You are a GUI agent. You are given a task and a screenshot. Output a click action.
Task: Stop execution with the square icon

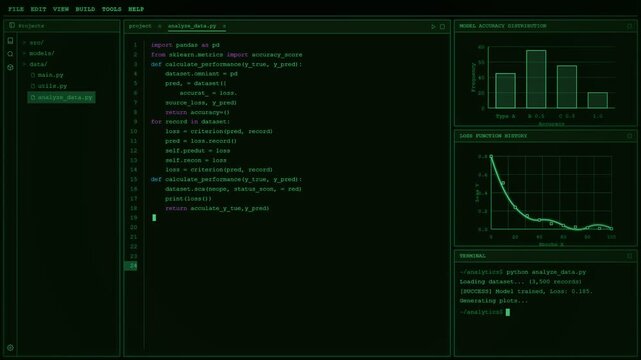click(442, 27)
